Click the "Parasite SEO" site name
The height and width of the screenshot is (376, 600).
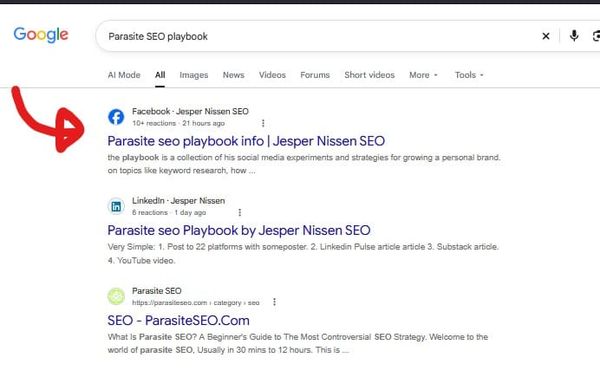157,291
